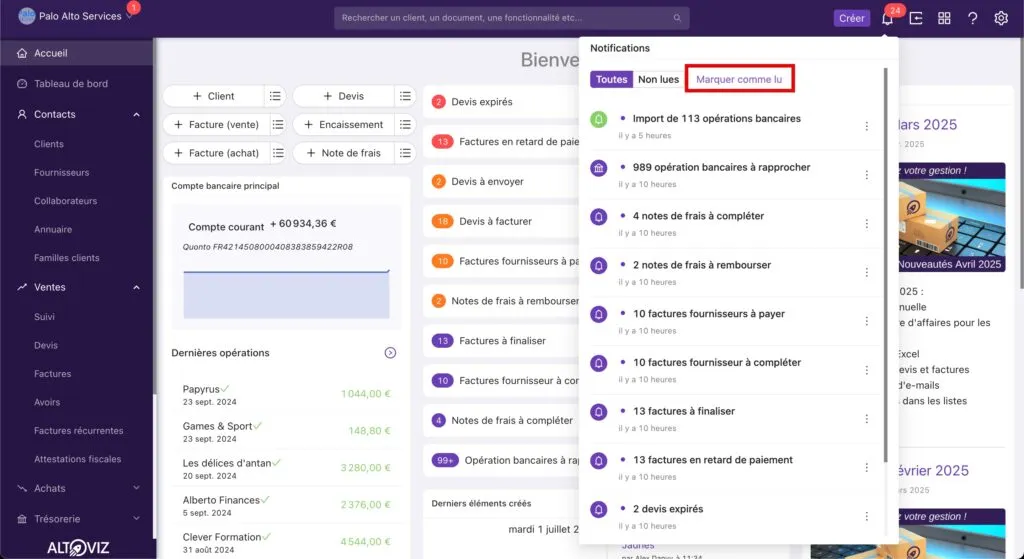Screen dimensions: 1024x559
Task: Open the notifications bell icon
Action: tap(887, 18)
